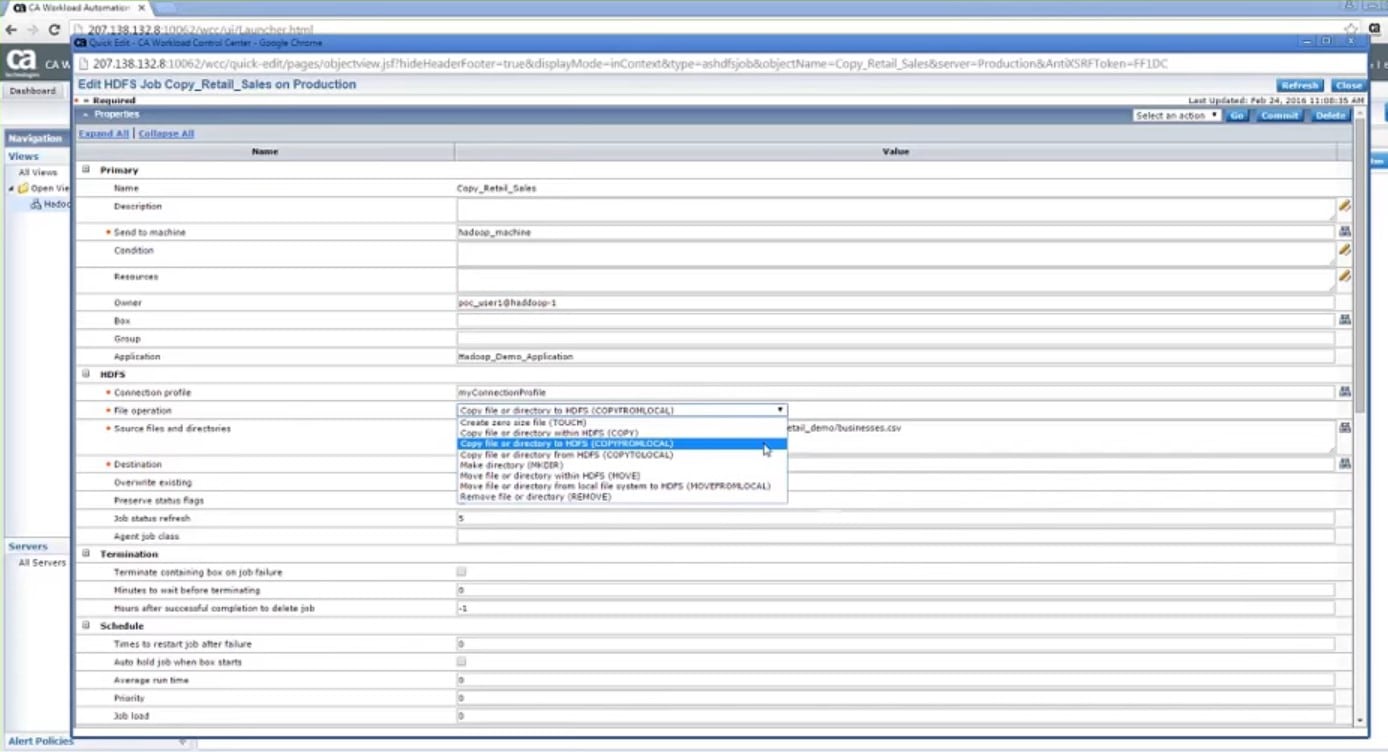The image size is (1388, 752).
Task: Click Connection profile input field
Action: [896, 392]
